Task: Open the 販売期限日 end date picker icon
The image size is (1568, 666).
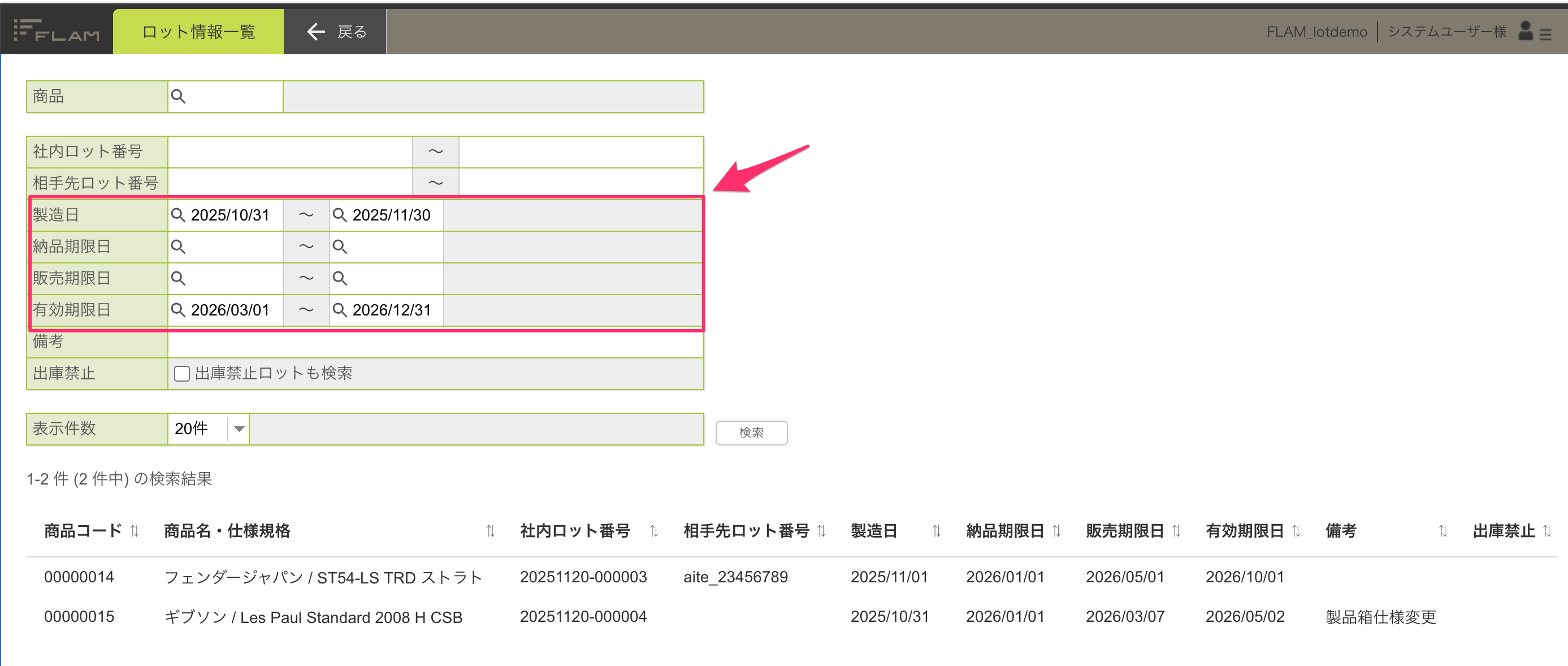Action: [x=340, y=278]
